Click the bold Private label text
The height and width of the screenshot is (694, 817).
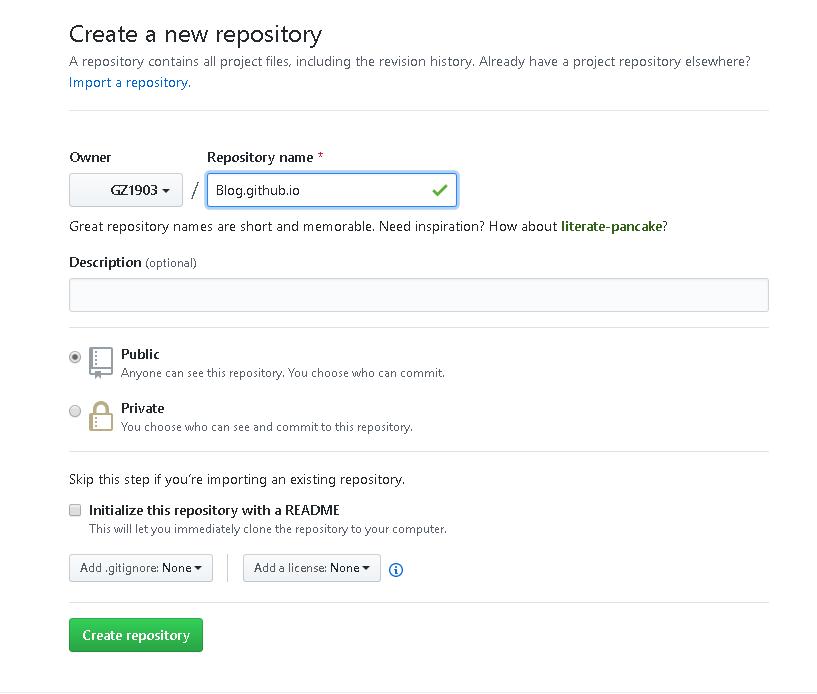tap(142, 408)
